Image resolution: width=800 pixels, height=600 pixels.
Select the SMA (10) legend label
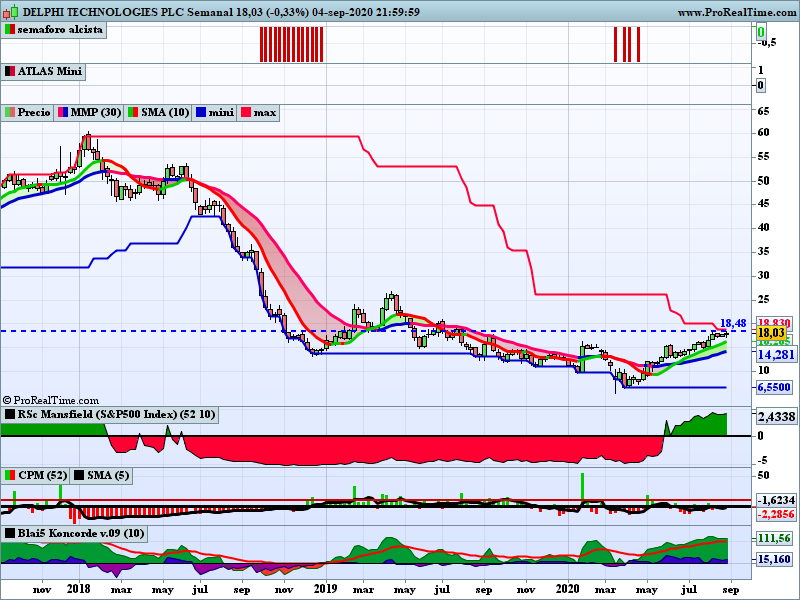[165, 112]
